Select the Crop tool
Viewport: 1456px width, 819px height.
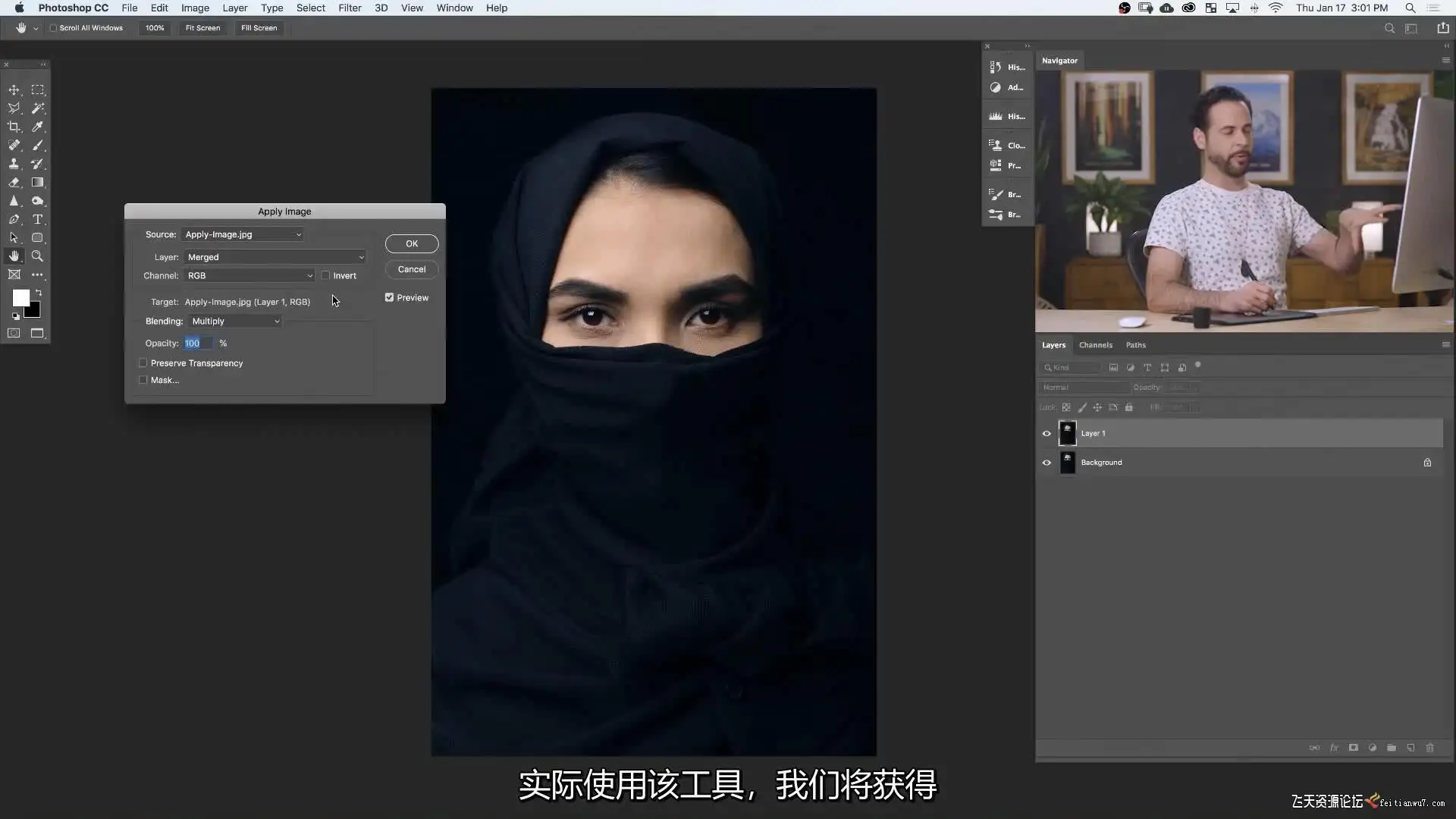pyautogui.click(x=14, y=127)
